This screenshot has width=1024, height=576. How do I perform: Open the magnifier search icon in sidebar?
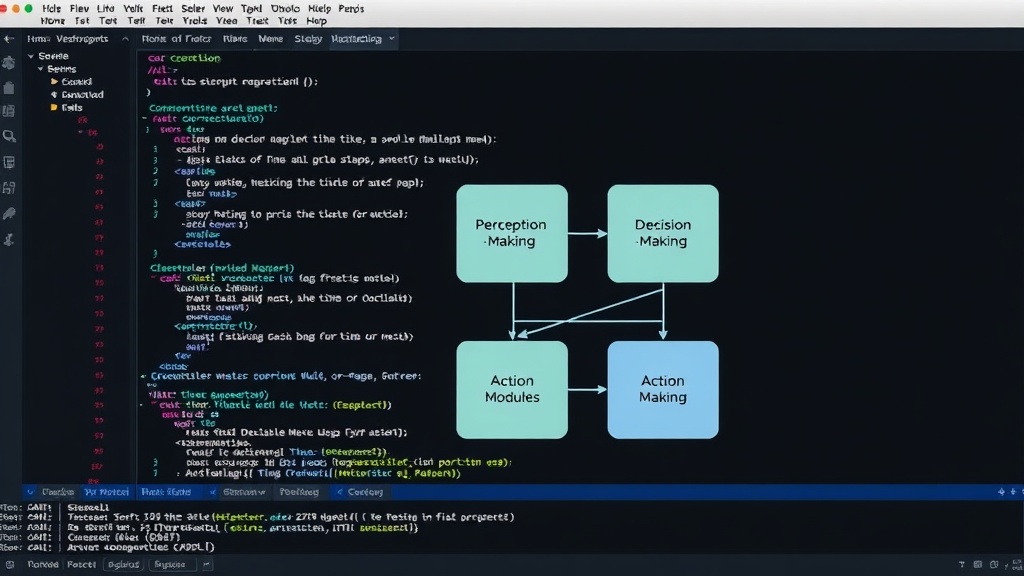point(9,136)
